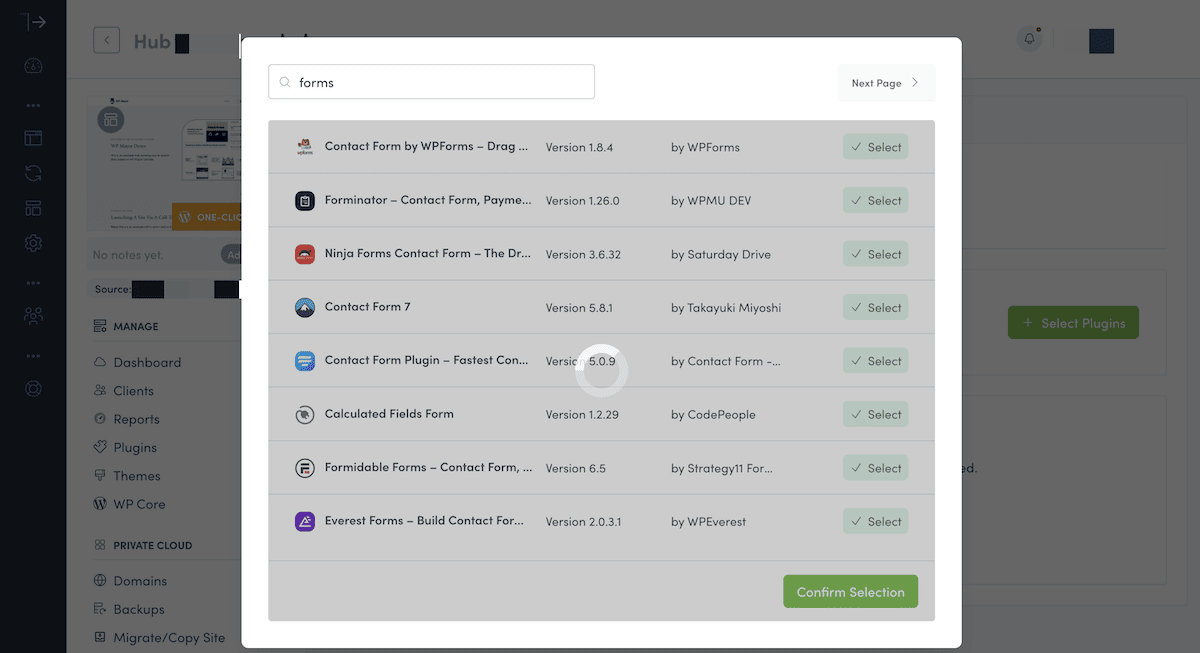1200x653 pixels.
Task: Open the notifications bell
Action: coord(1029,39)
